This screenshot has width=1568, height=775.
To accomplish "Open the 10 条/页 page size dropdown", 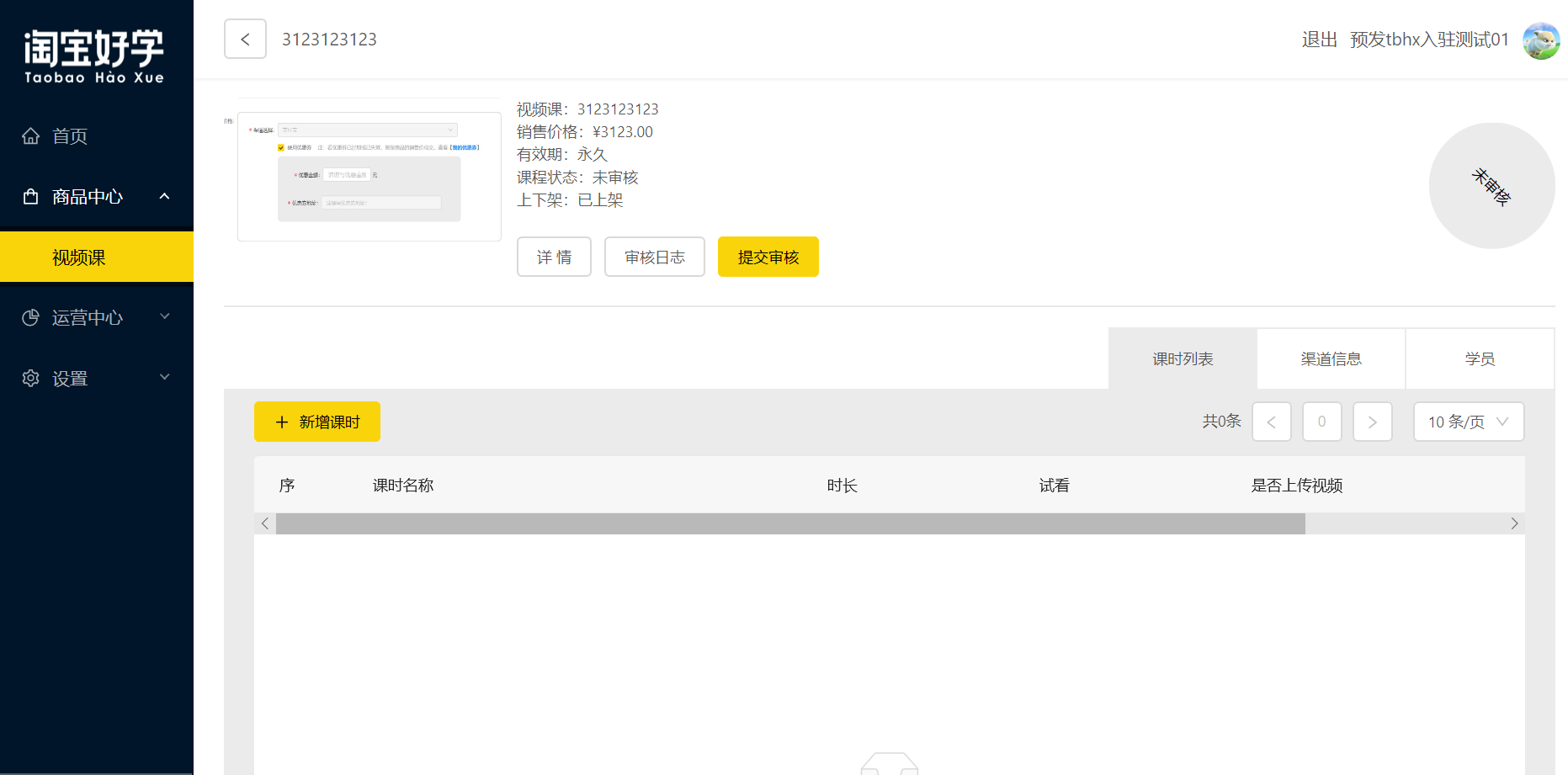I will [x=1469, y=422].
